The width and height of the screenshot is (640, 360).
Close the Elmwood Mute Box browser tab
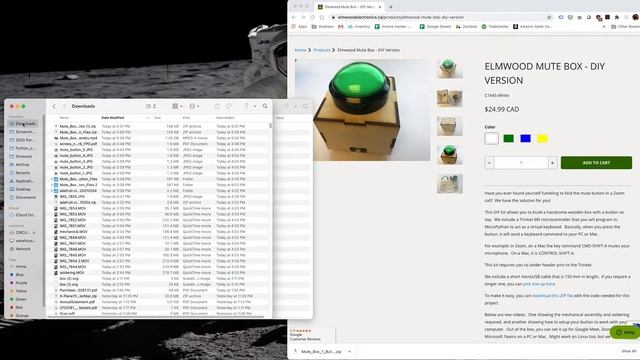pos(380,7)
